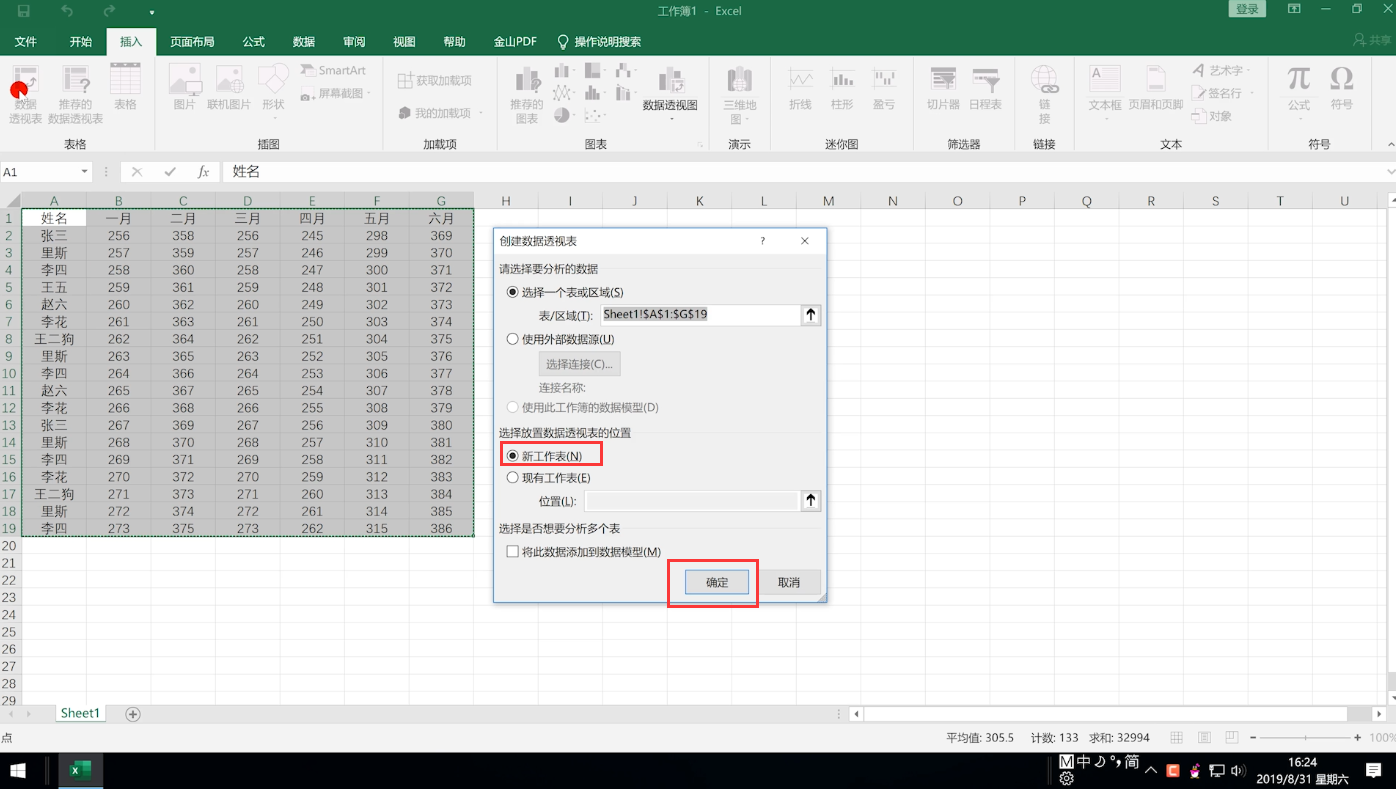Screen dimensions: 1396x789
Task: Click in the 位置 location input field
Action: [691, 500]
